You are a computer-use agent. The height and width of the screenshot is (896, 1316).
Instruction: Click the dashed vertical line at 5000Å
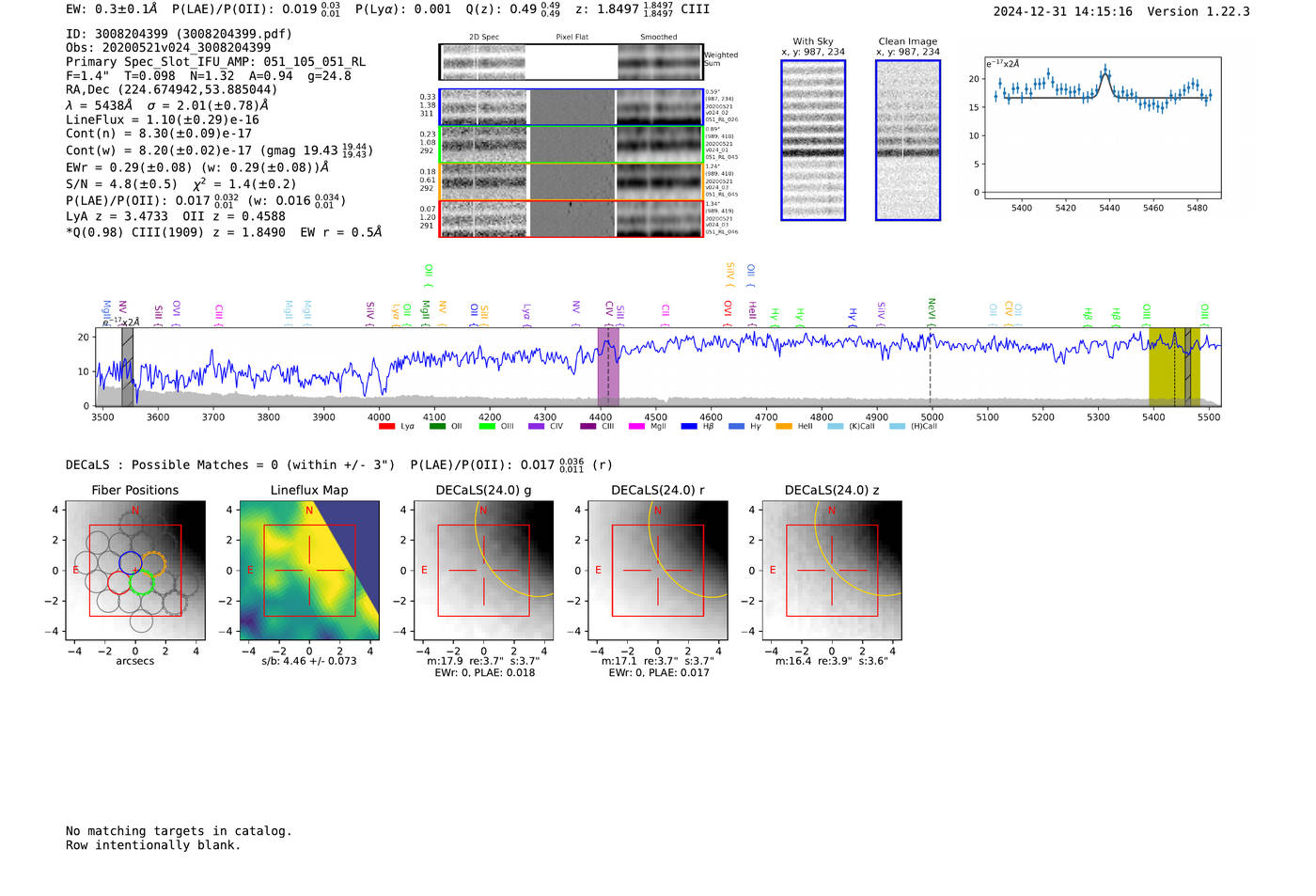pyautogui.click(x=931, y=367)
